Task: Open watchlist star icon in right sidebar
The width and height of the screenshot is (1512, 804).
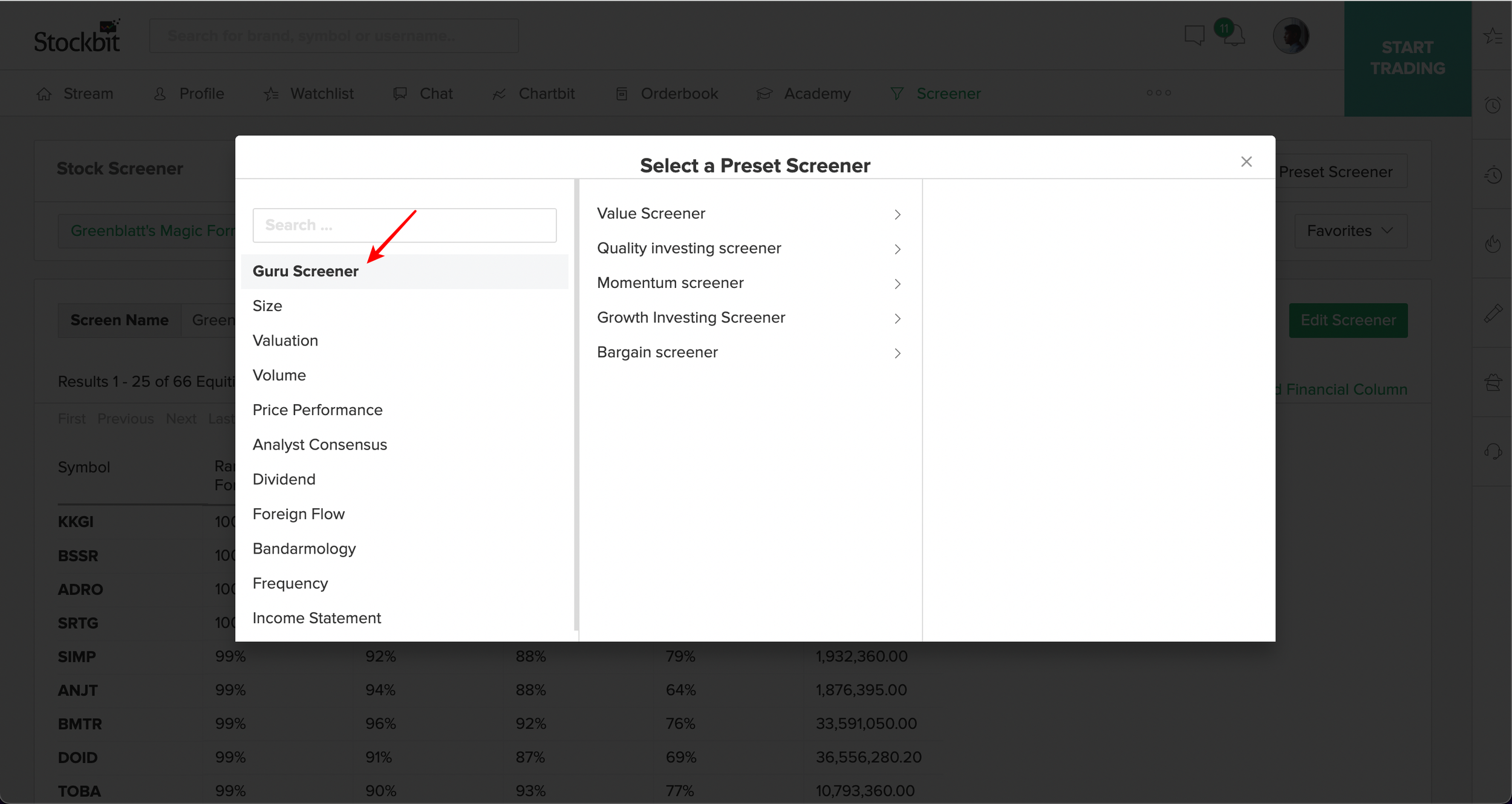Action: click(x=1493, y=36)
